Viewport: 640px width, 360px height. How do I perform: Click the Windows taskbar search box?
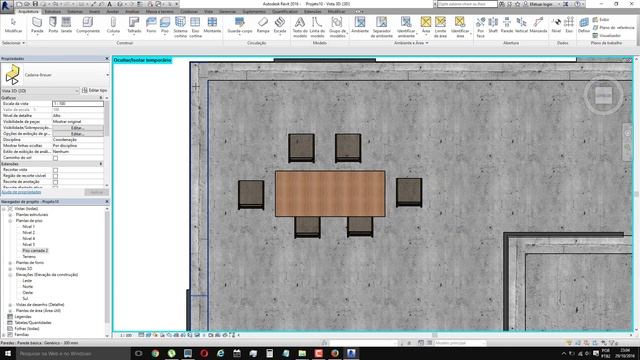pos(73,353)
